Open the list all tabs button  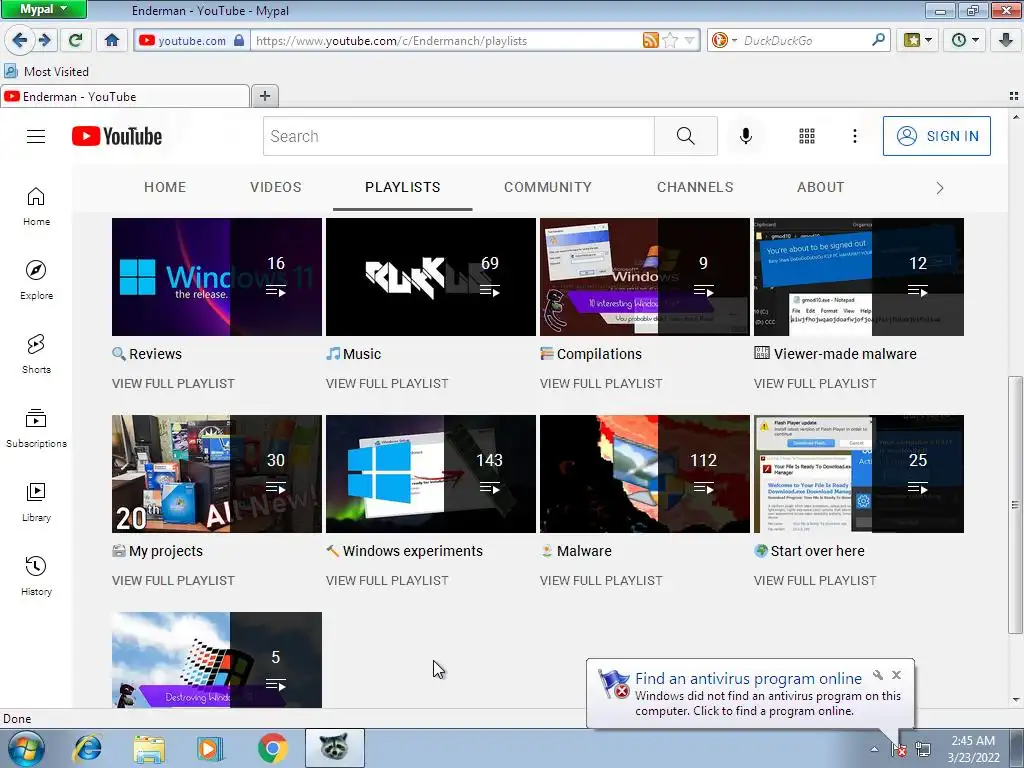pyautogui.click(x=1014, y=96)
